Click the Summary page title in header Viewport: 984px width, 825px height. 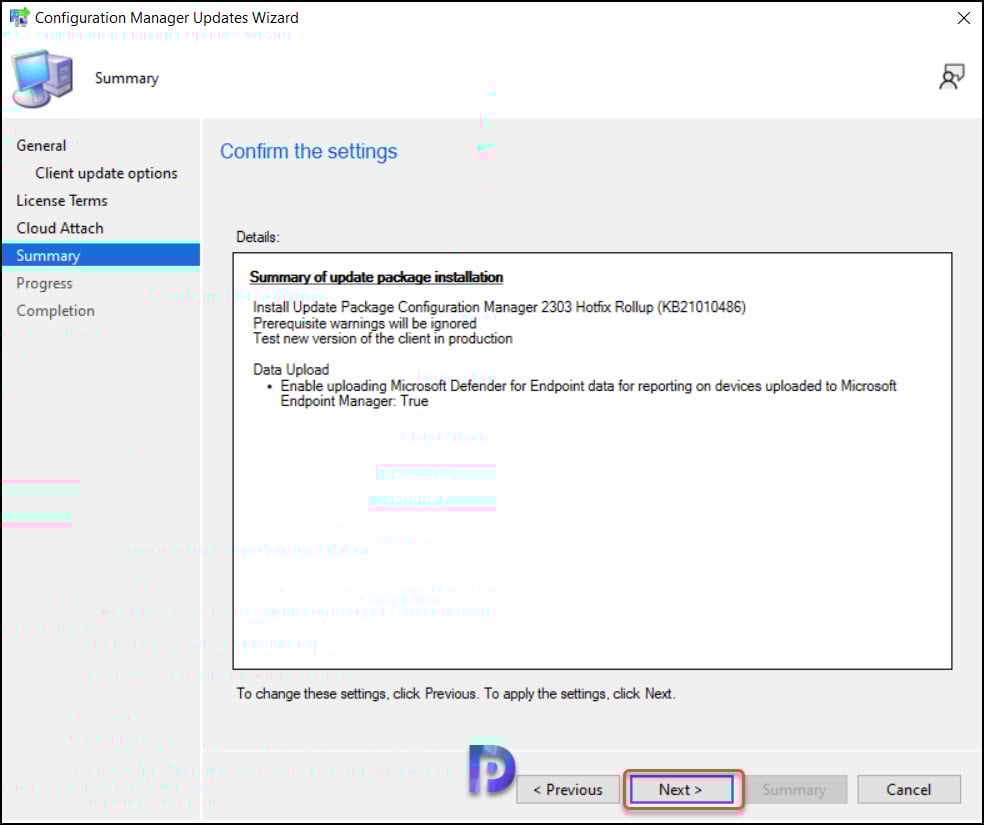[x=127, y=78]
